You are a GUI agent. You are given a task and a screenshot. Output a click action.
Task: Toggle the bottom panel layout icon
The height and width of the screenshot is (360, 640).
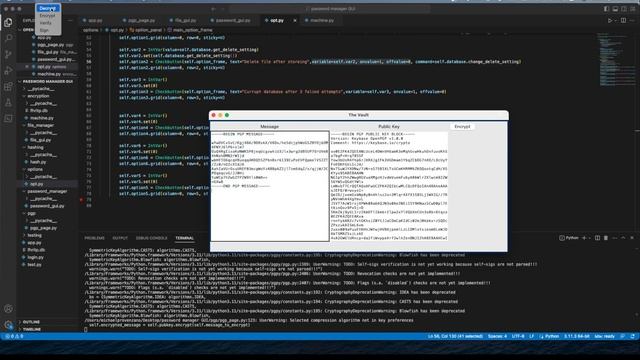(x=615, y=9)
